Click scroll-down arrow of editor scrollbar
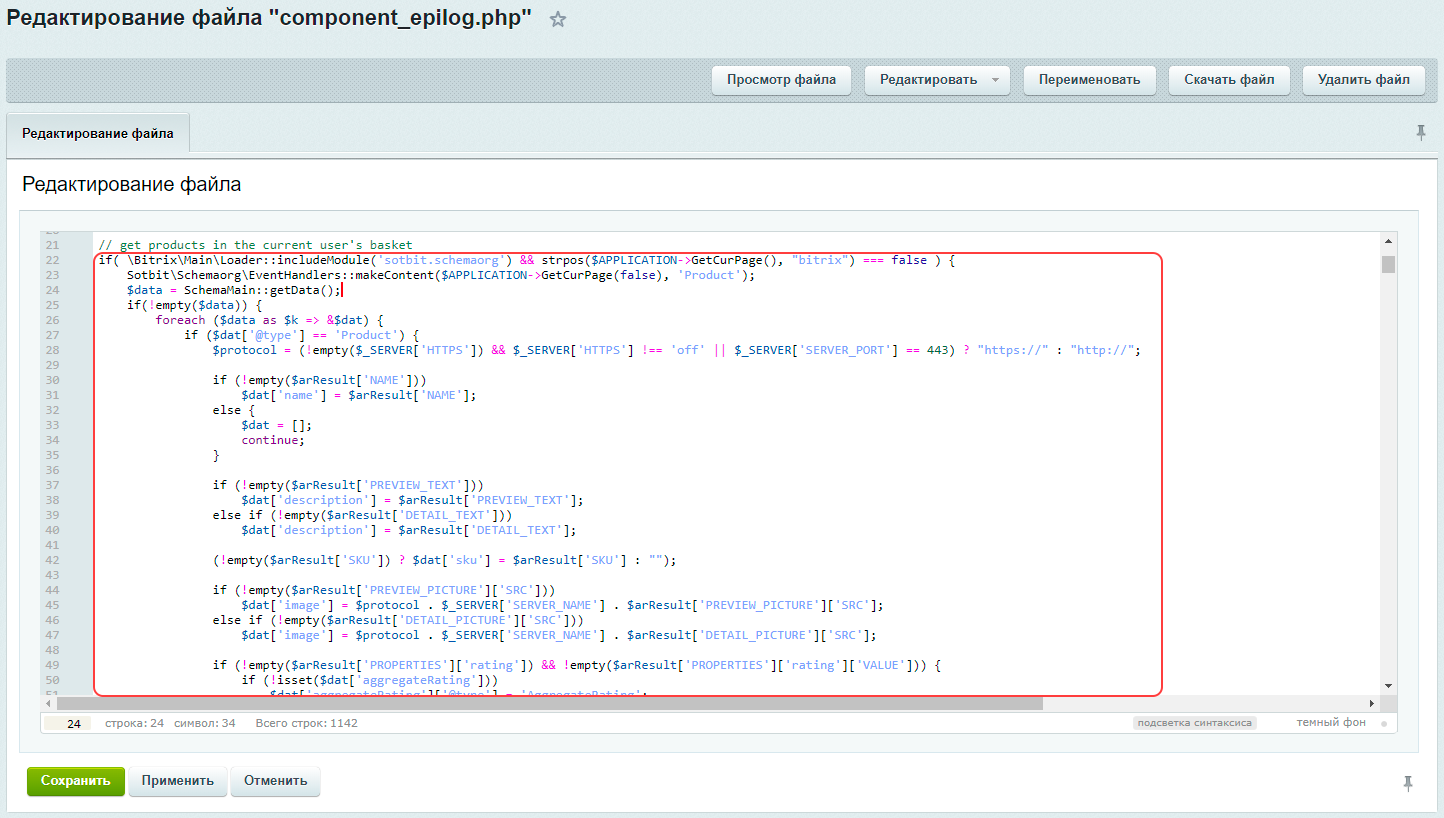 pos(1388,685)
